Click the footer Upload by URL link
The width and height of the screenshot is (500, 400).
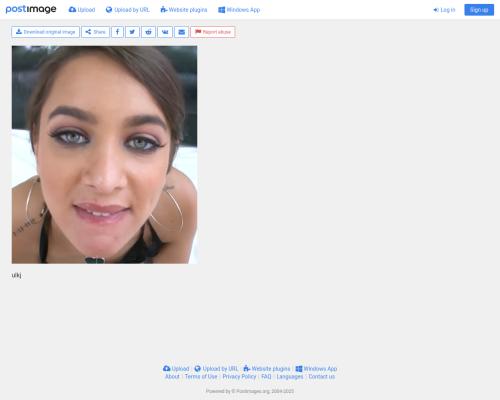[216, 369]
